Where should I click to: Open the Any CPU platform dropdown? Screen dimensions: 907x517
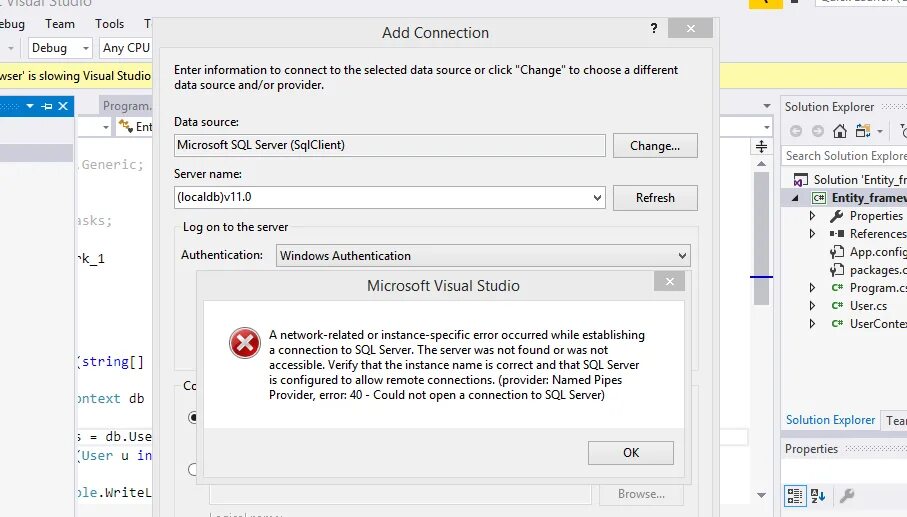[126, 48]
